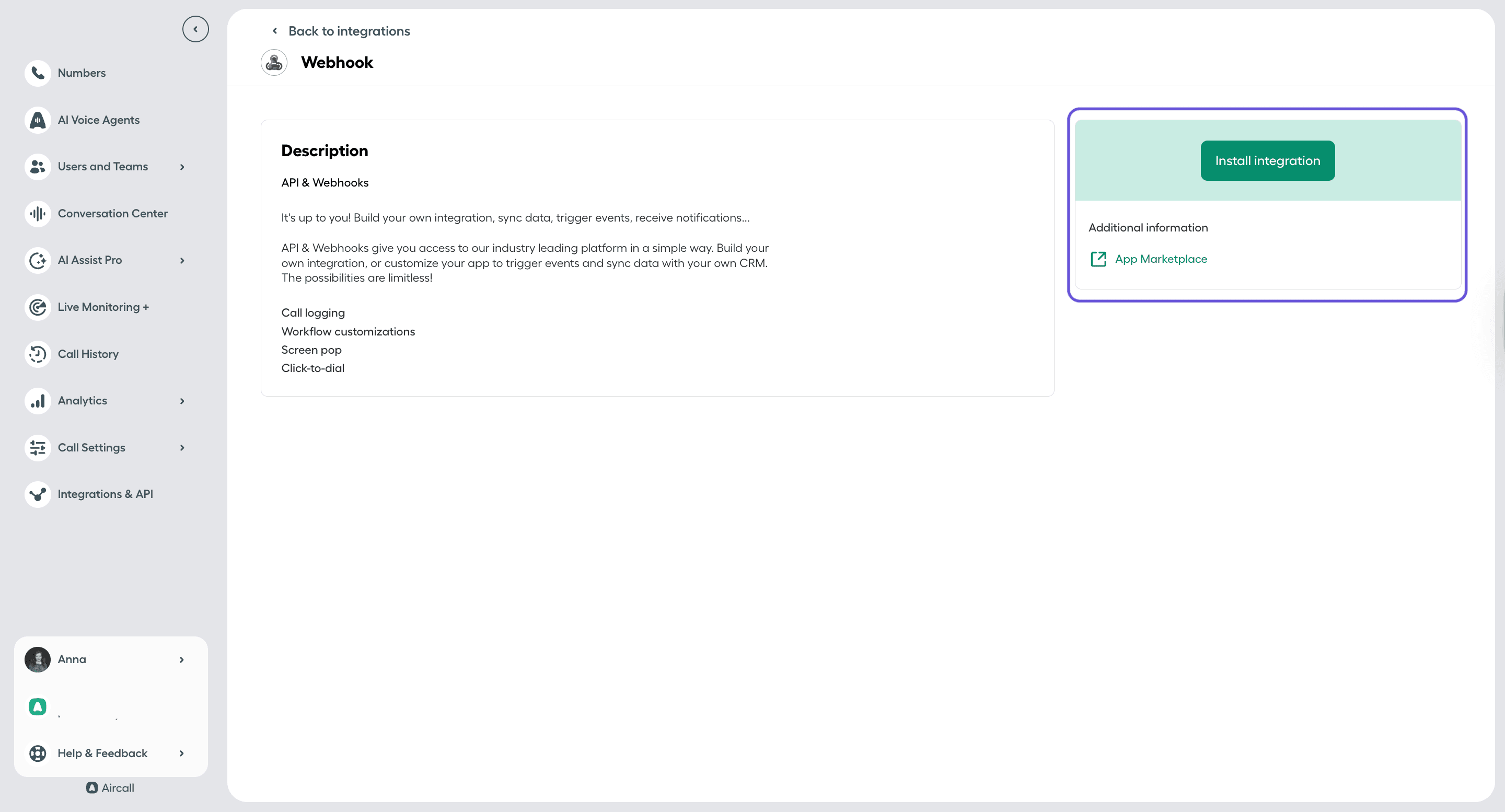Open Anna's profile menu chevron
This screenshot has width=1505, height=812.
point(182,659)
